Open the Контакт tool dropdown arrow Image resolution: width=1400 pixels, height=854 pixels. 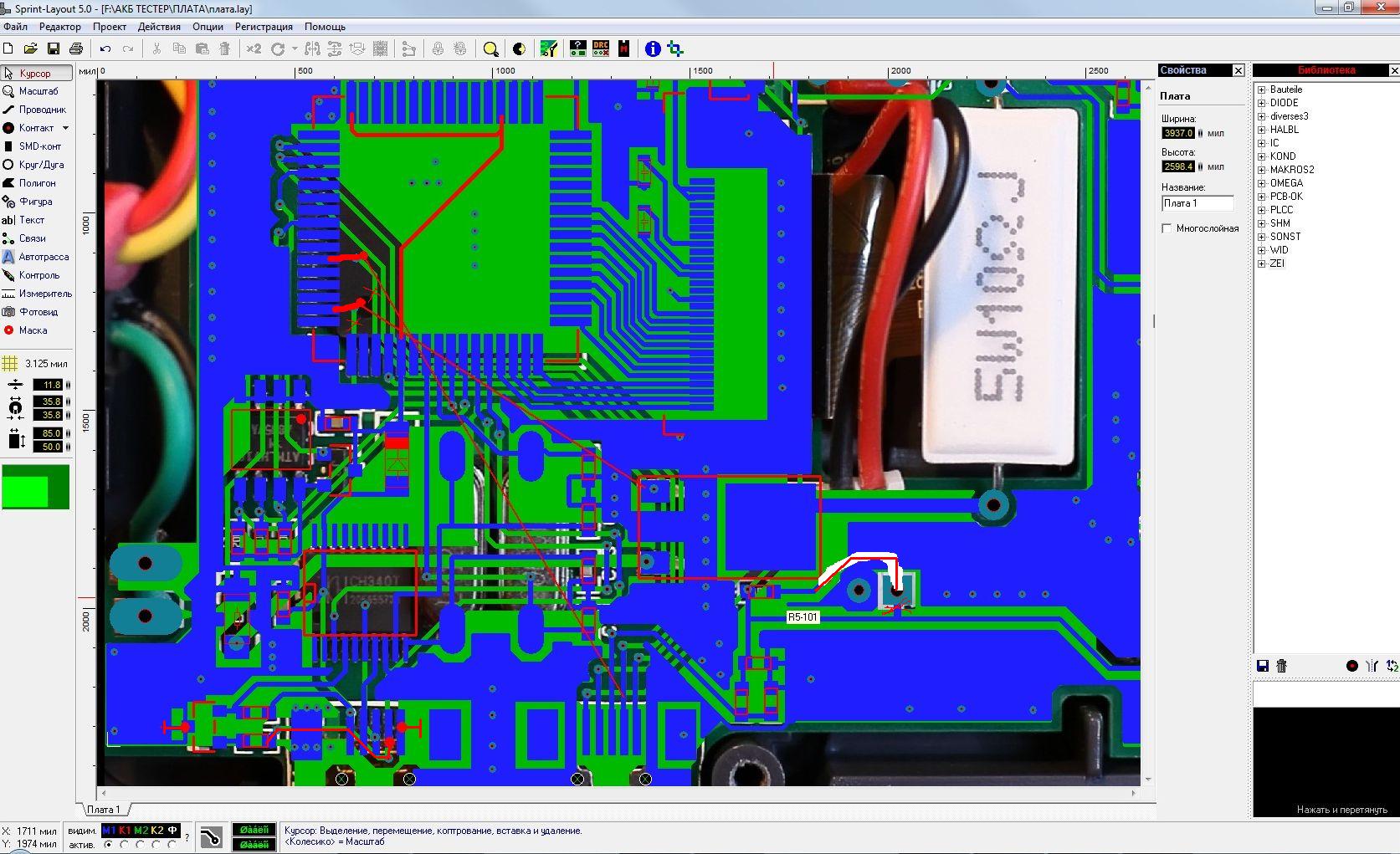point(65,128)
